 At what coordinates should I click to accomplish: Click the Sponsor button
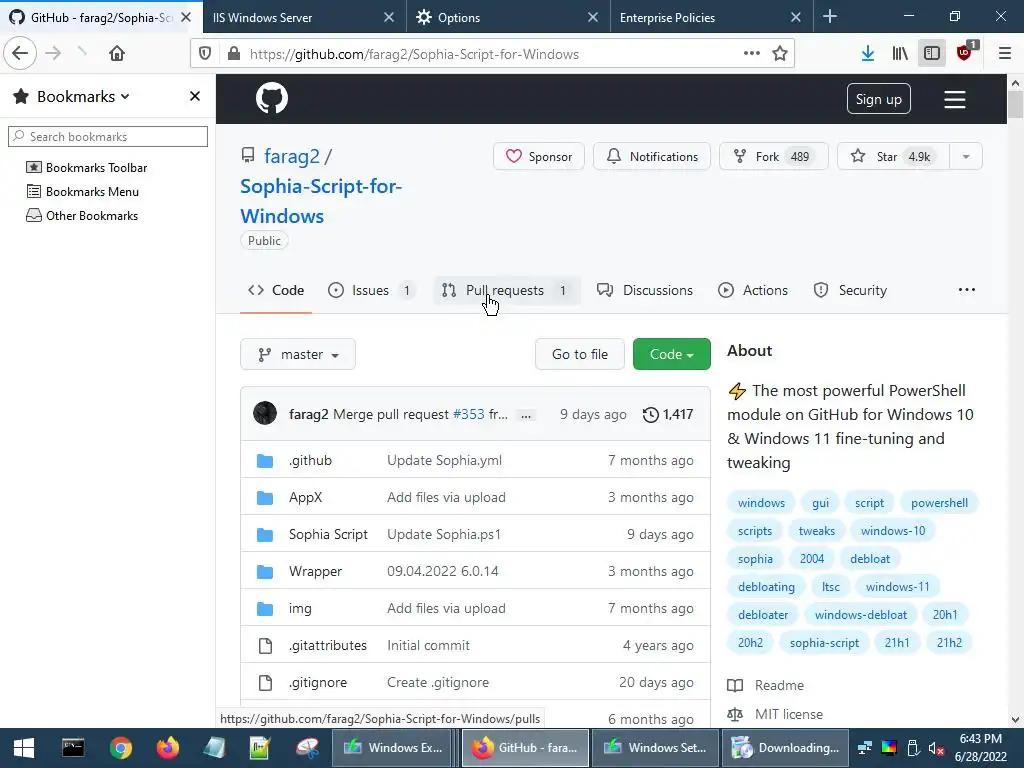coord(539,157)
